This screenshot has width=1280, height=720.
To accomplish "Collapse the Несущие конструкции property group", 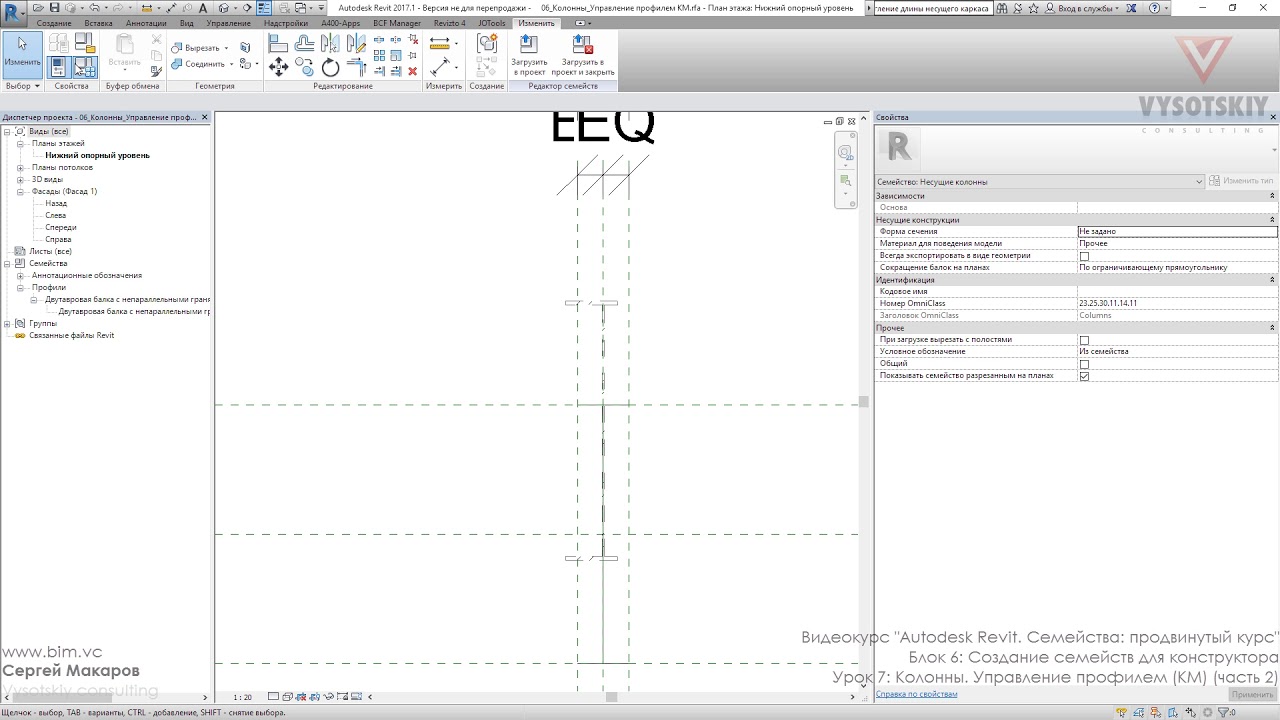I will pyautogui.click(x=1272, y=220).
